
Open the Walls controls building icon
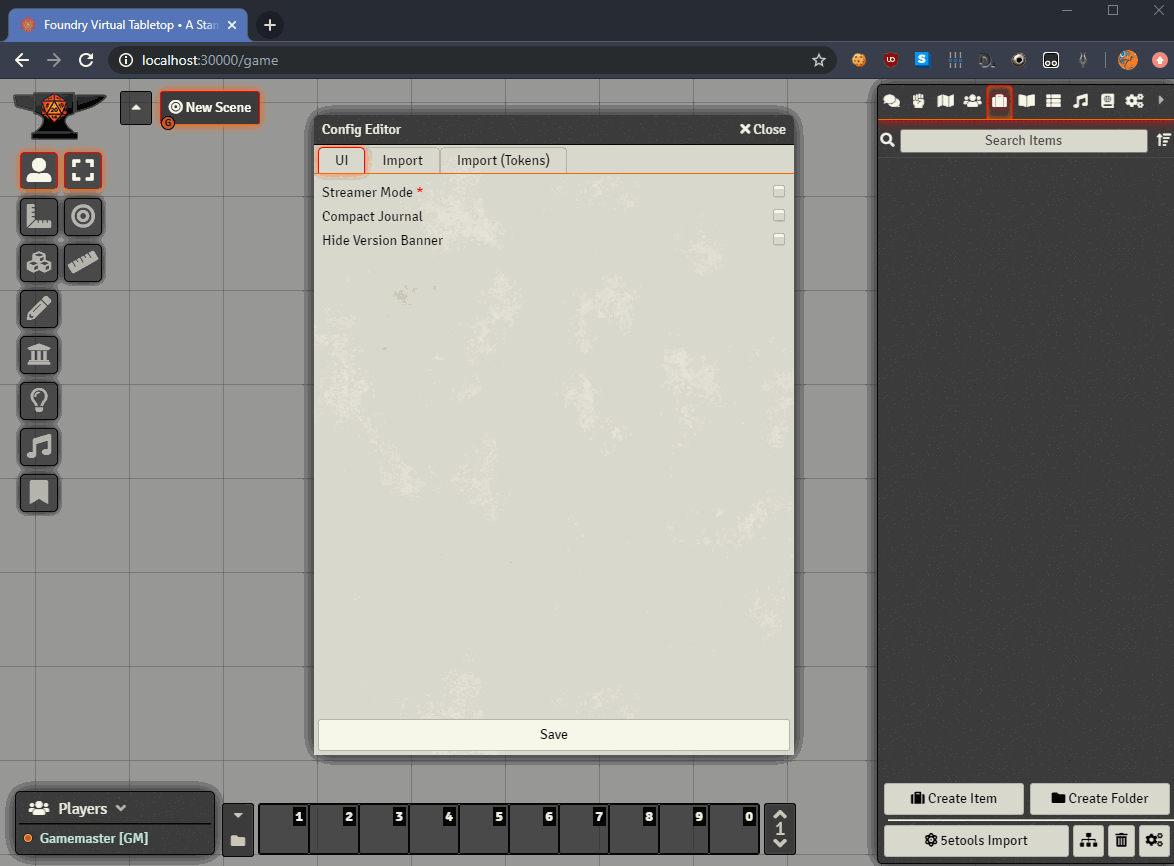click(x=39, y=355)
